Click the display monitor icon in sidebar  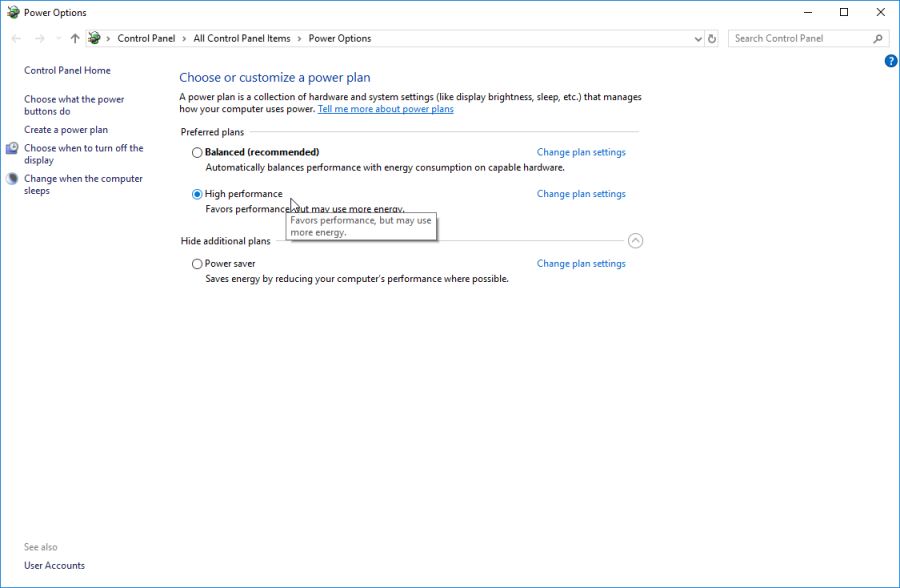tap(12, 148)
